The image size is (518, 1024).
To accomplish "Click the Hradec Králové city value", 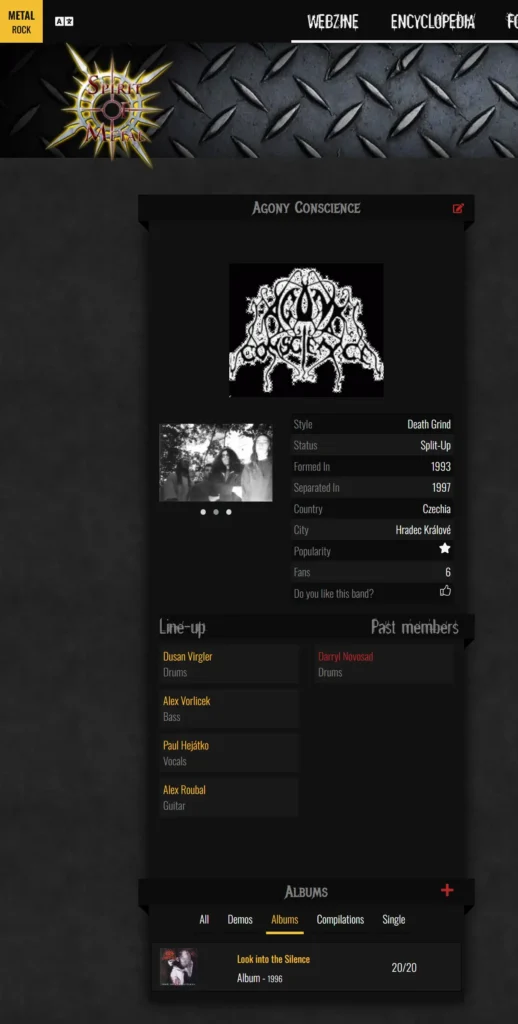I will tap(423, 530).
